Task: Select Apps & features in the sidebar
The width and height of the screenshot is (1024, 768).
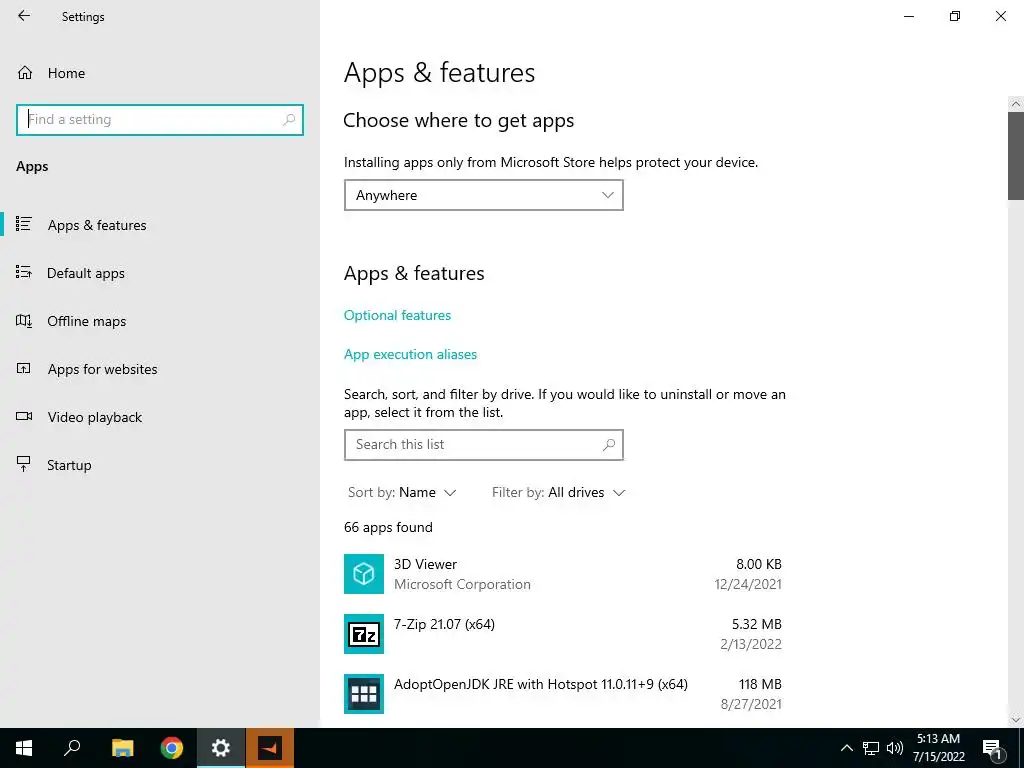Action: click(x=160, y=225)
